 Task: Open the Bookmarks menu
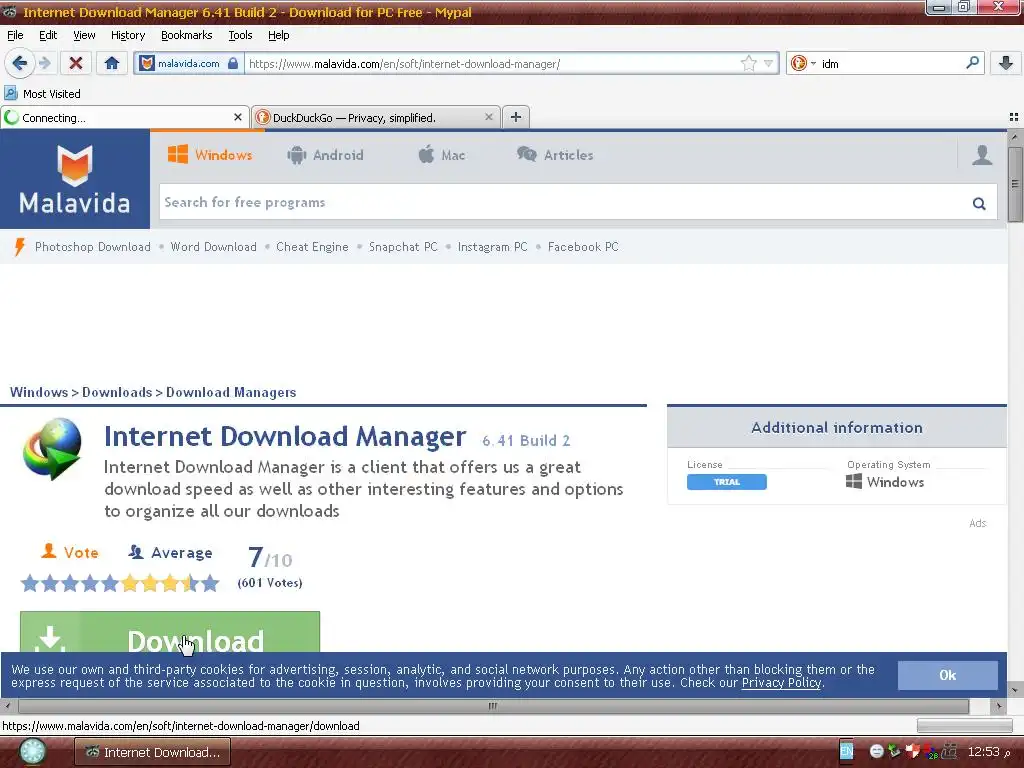[186, 35]
